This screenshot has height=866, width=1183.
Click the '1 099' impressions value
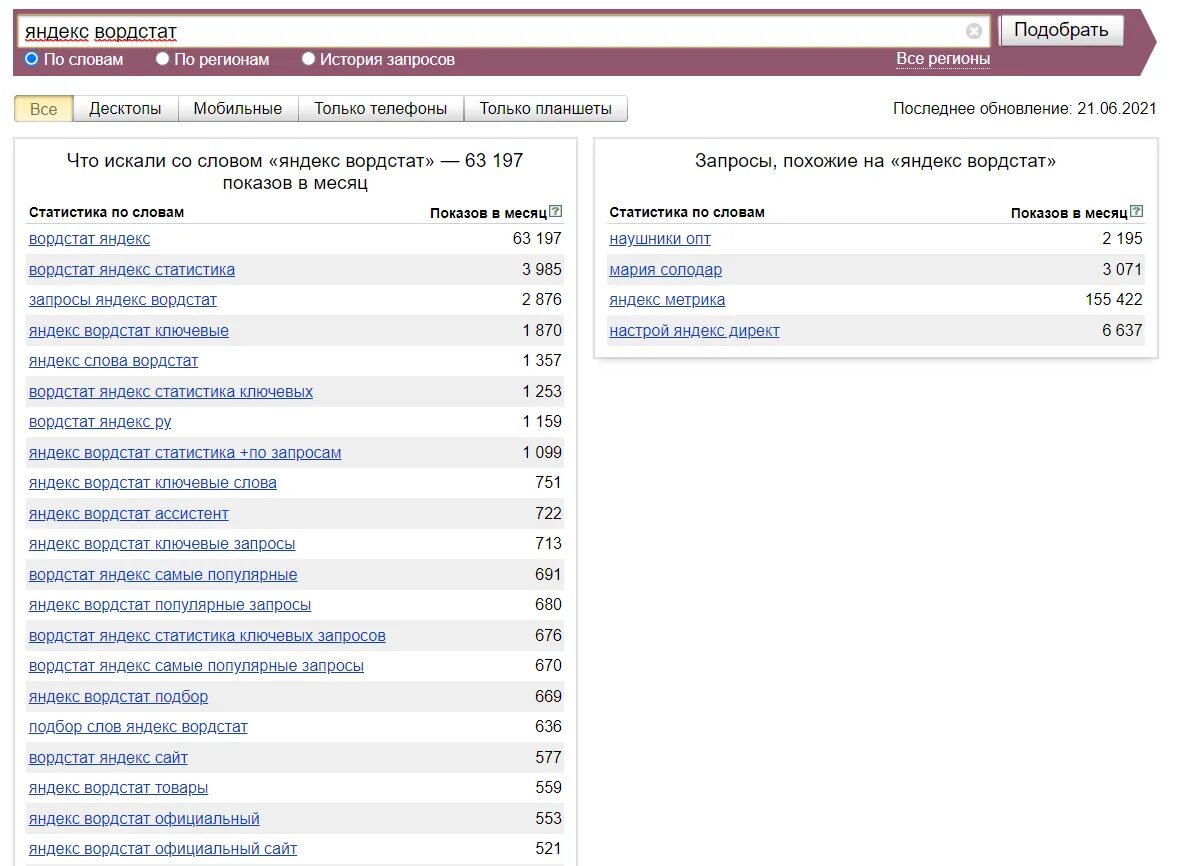(x=542, y=453)
